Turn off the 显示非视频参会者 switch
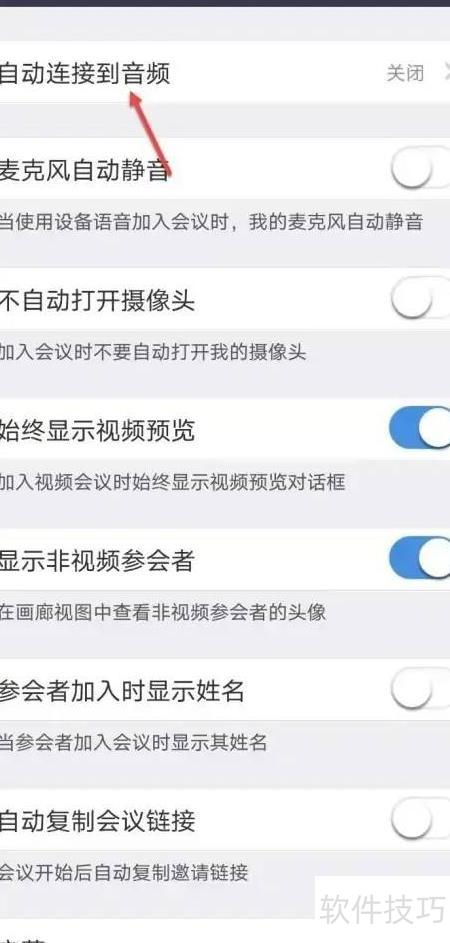450x943 pixels. pyautogui.click(x=420, y=559)
